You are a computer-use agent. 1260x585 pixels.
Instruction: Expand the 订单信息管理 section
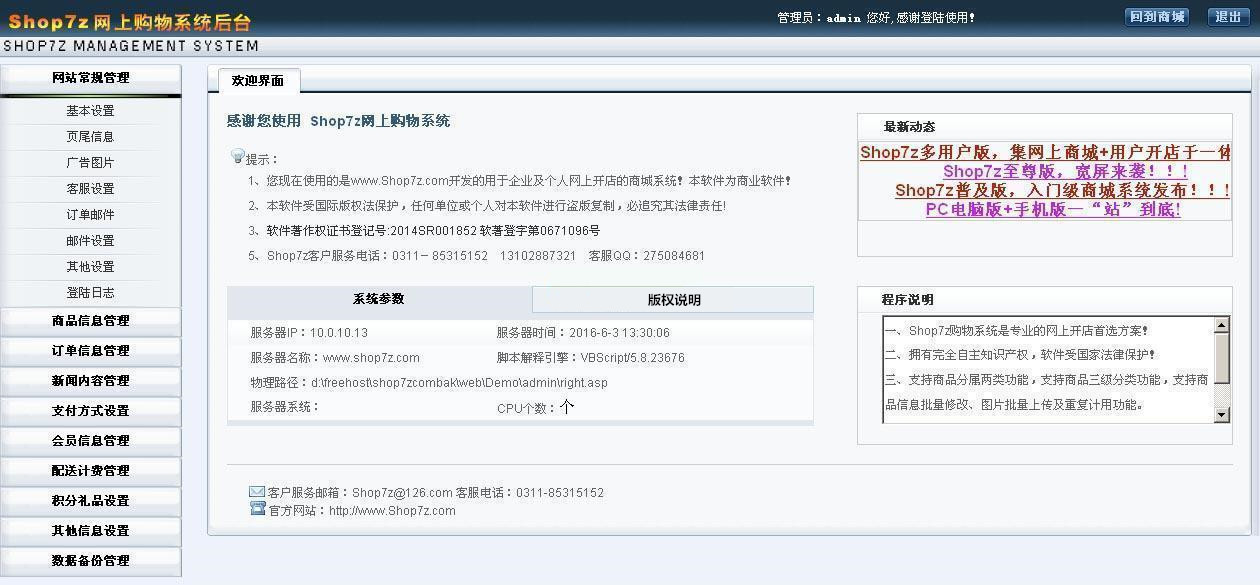click(90, 351)
